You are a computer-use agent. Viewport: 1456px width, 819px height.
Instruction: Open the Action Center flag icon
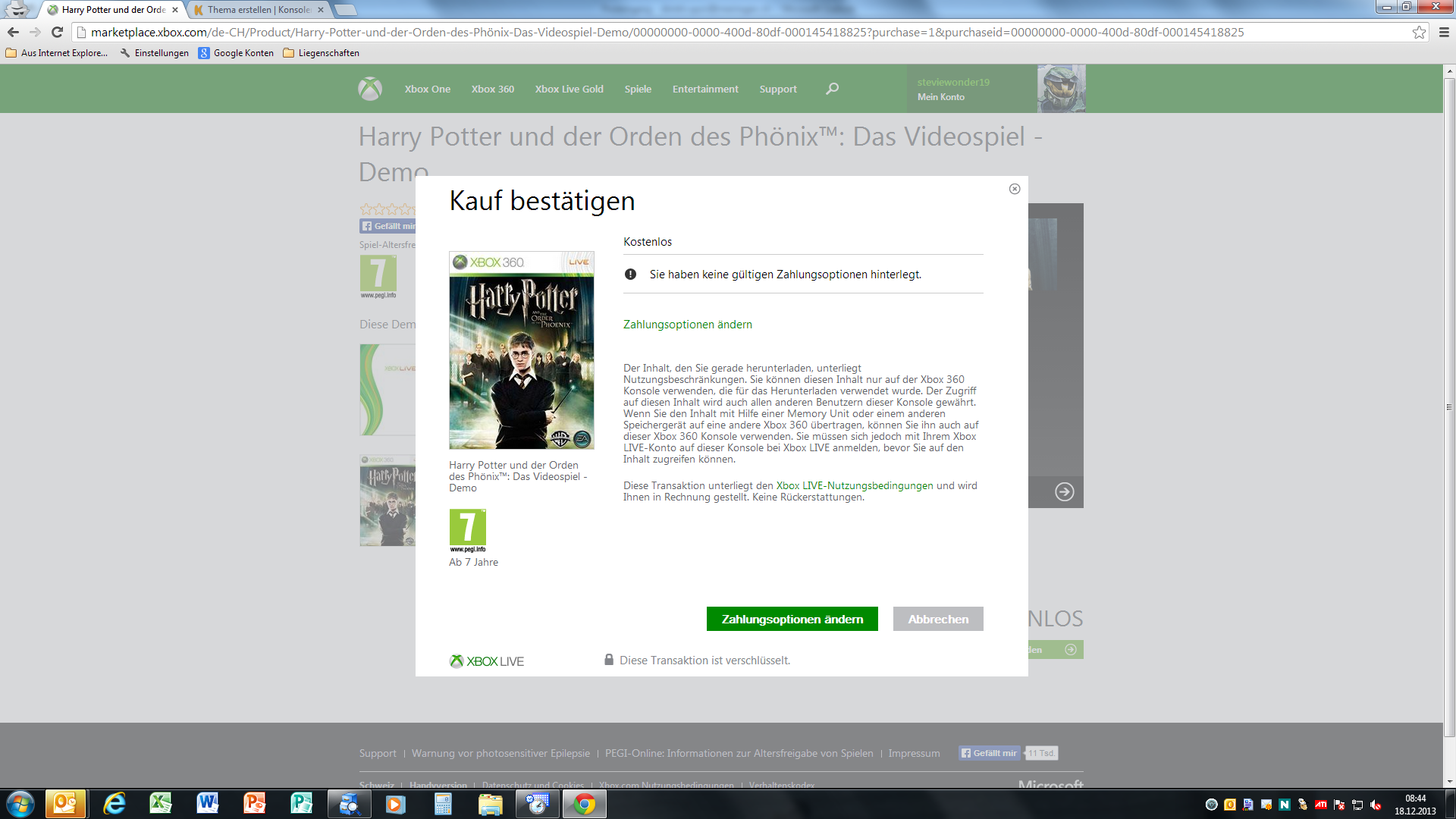(1339, 805)
